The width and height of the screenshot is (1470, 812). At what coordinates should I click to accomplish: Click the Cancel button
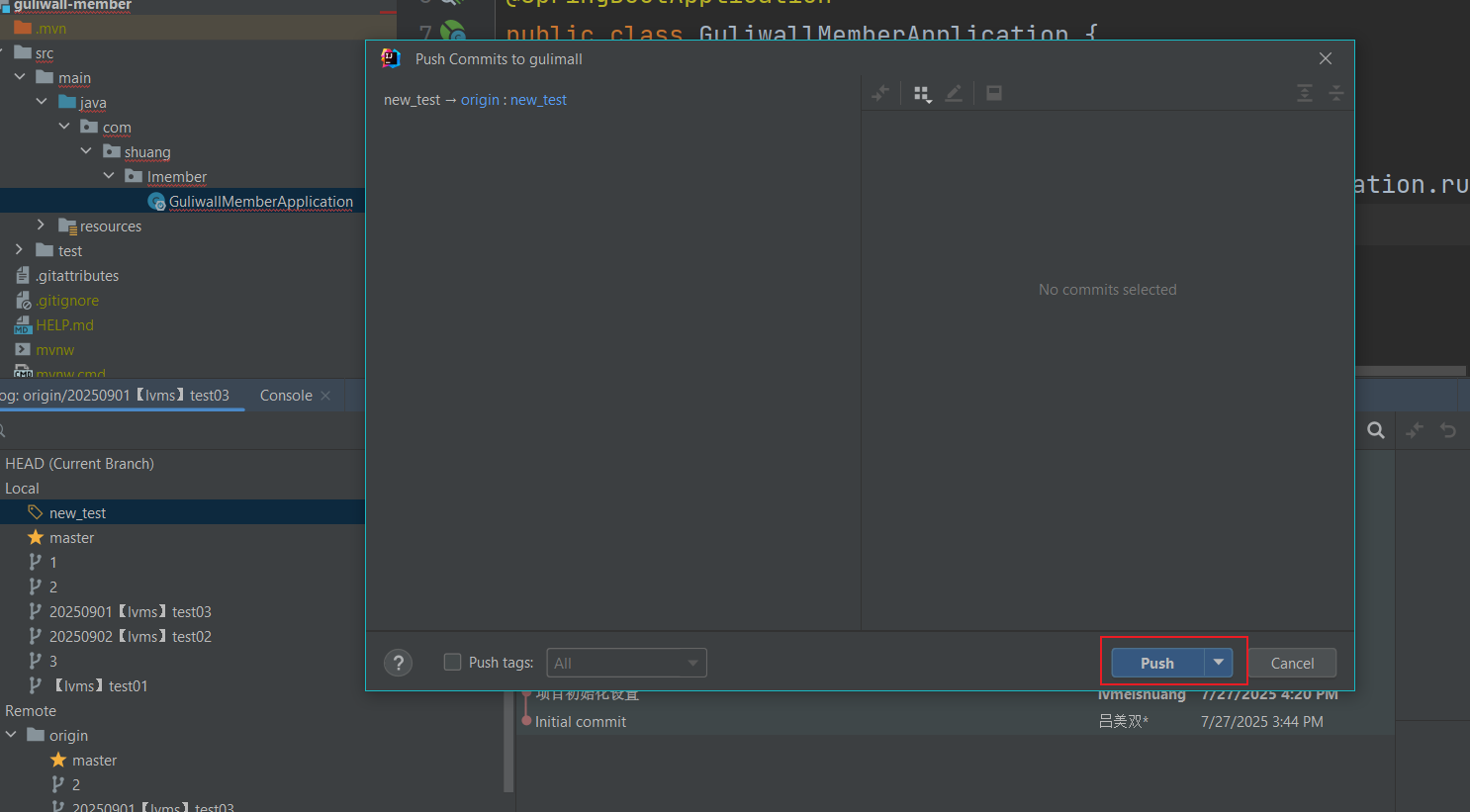[x=1292, y=663]
